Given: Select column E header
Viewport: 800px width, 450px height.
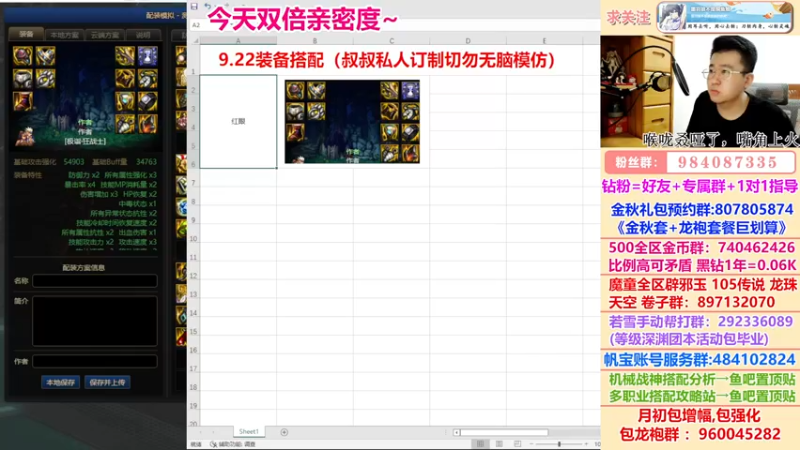Looking at the screenshot, I should [544, 41].
